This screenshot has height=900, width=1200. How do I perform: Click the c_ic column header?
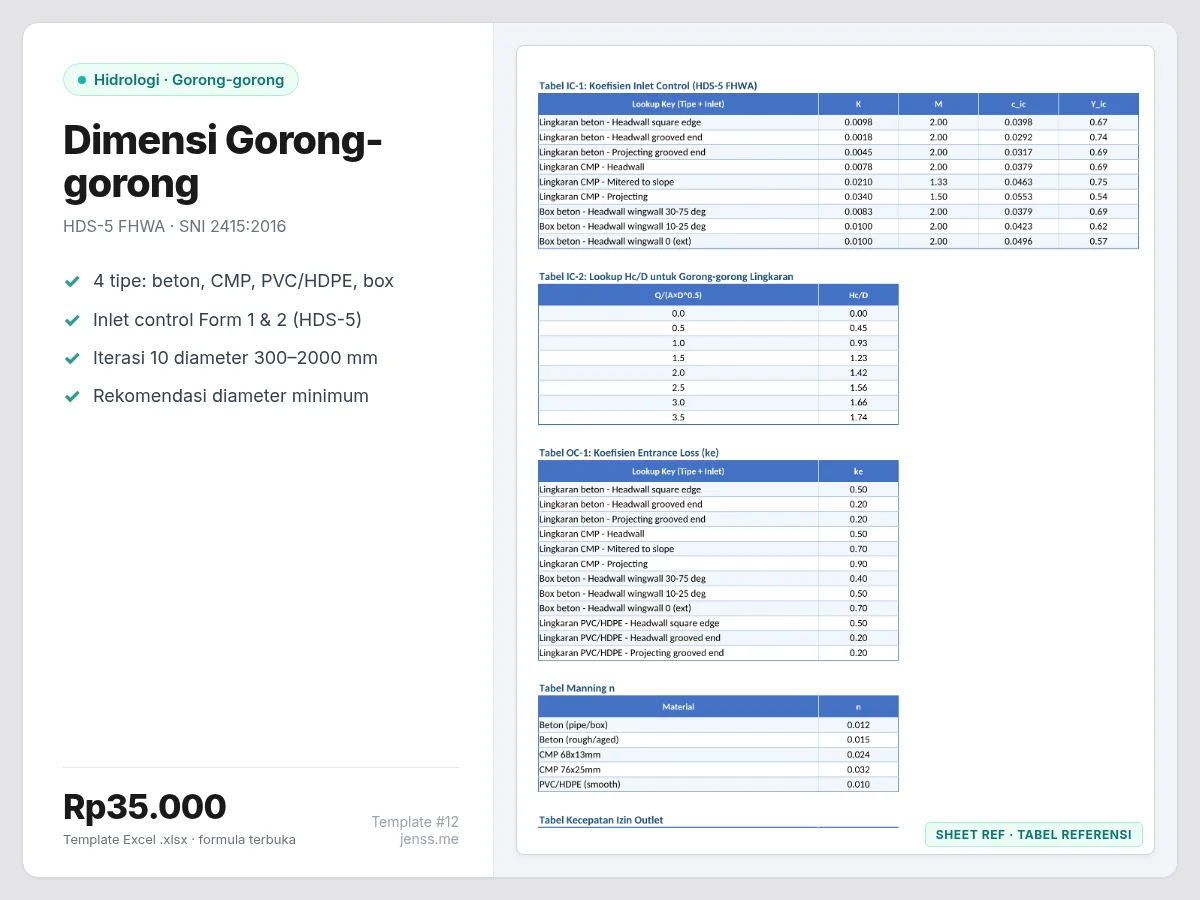[1018, 104]
